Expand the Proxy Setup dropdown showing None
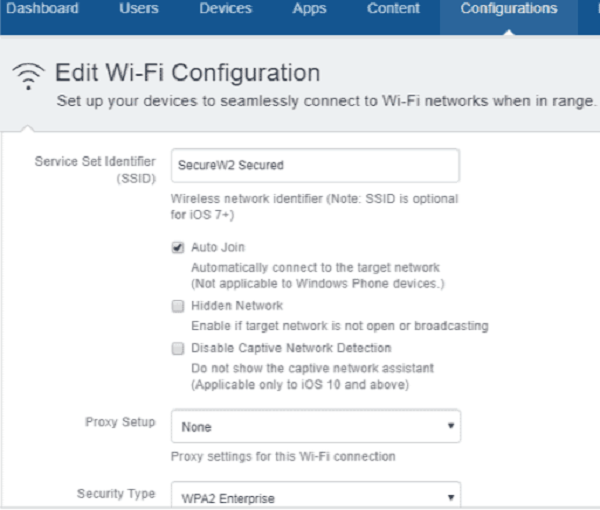This screenshot has height=510, width=600. [x=315, y=426]
